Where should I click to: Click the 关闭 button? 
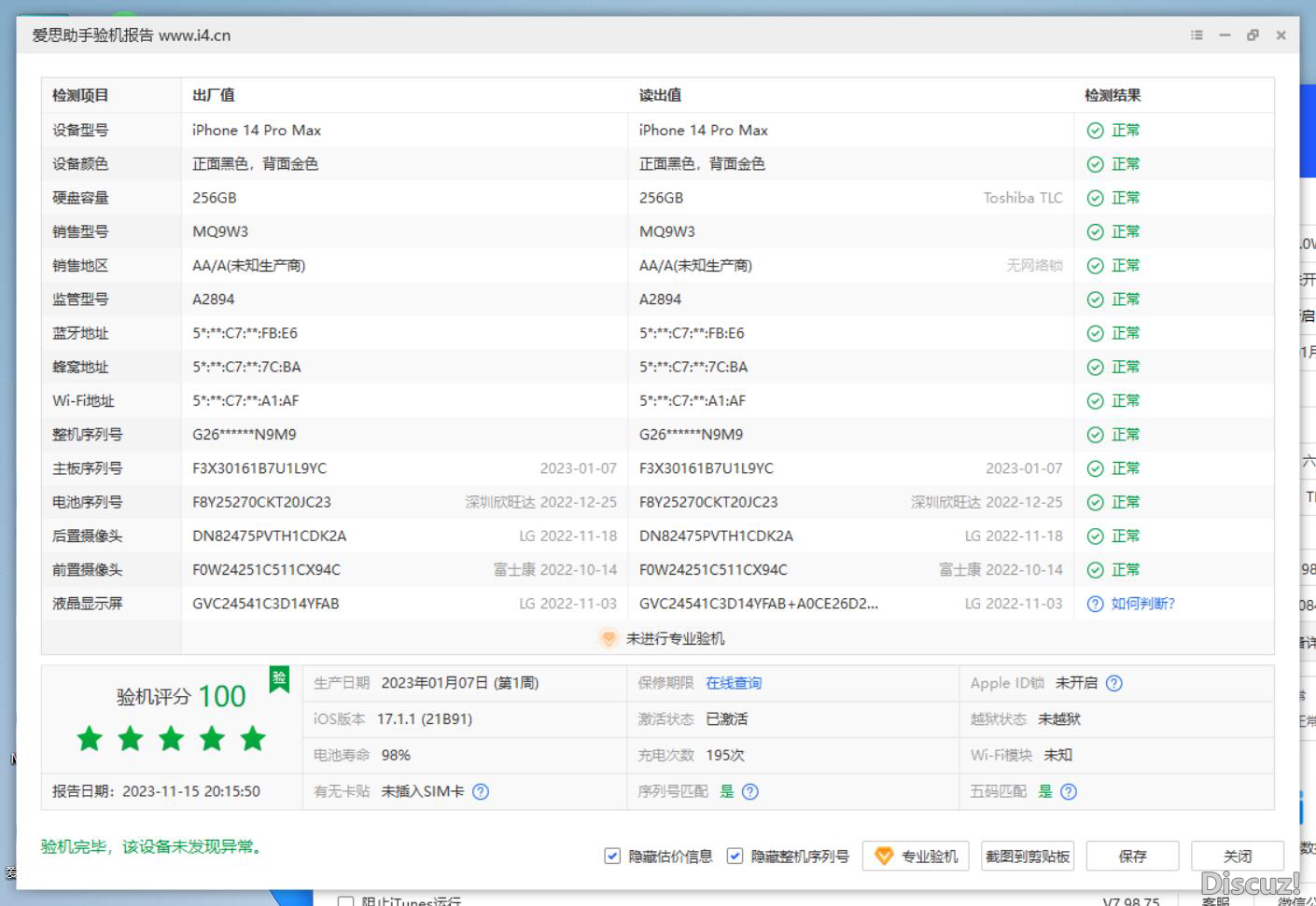tap(1238, 856)
